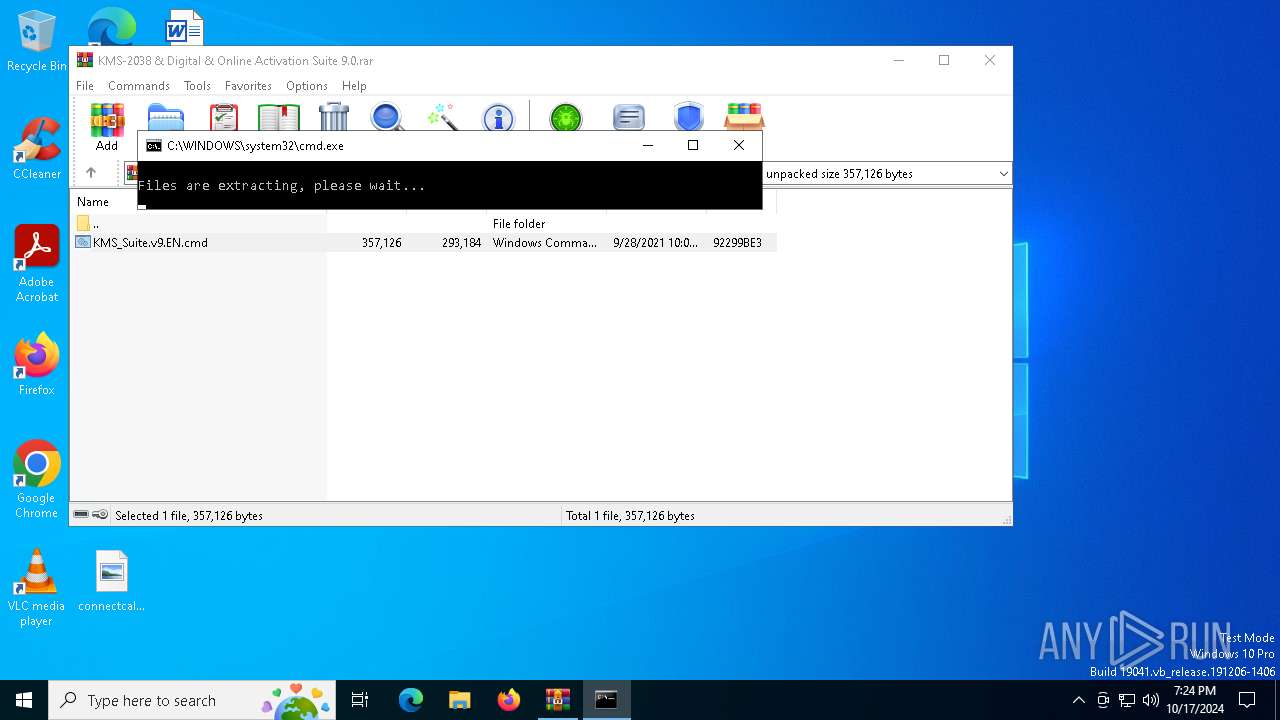The height and width of the screenshot is (720, 1280).
Task: Click 'Selected 1 file, 357,126 bytes' status text
Action: click(x=189, y=516)
